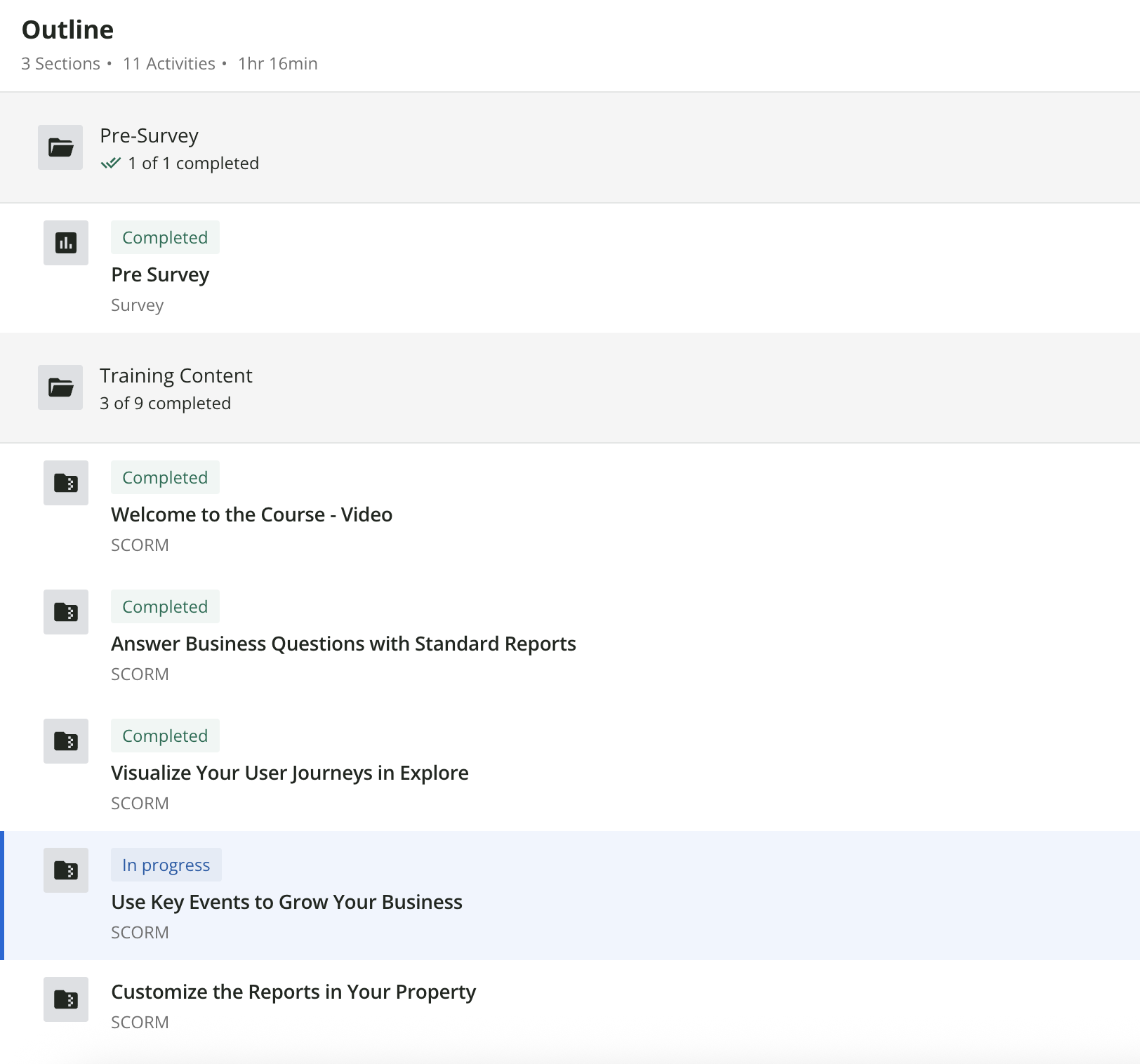Resume Use Key Events to Grow Your Business

pyautogui.click(x=286, y=902)
